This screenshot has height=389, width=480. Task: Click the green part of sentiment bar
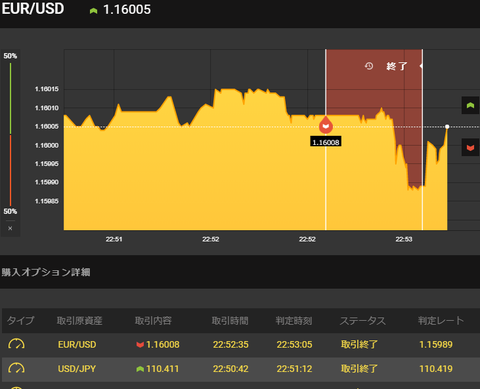10,99
